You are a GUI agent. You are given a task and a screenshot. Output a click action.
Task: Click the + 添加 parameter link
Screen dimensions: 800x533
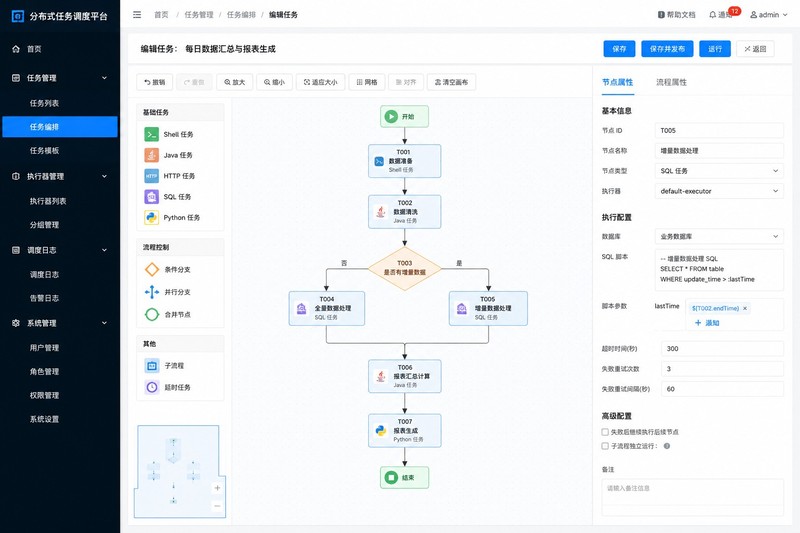(x=707, y=323)
